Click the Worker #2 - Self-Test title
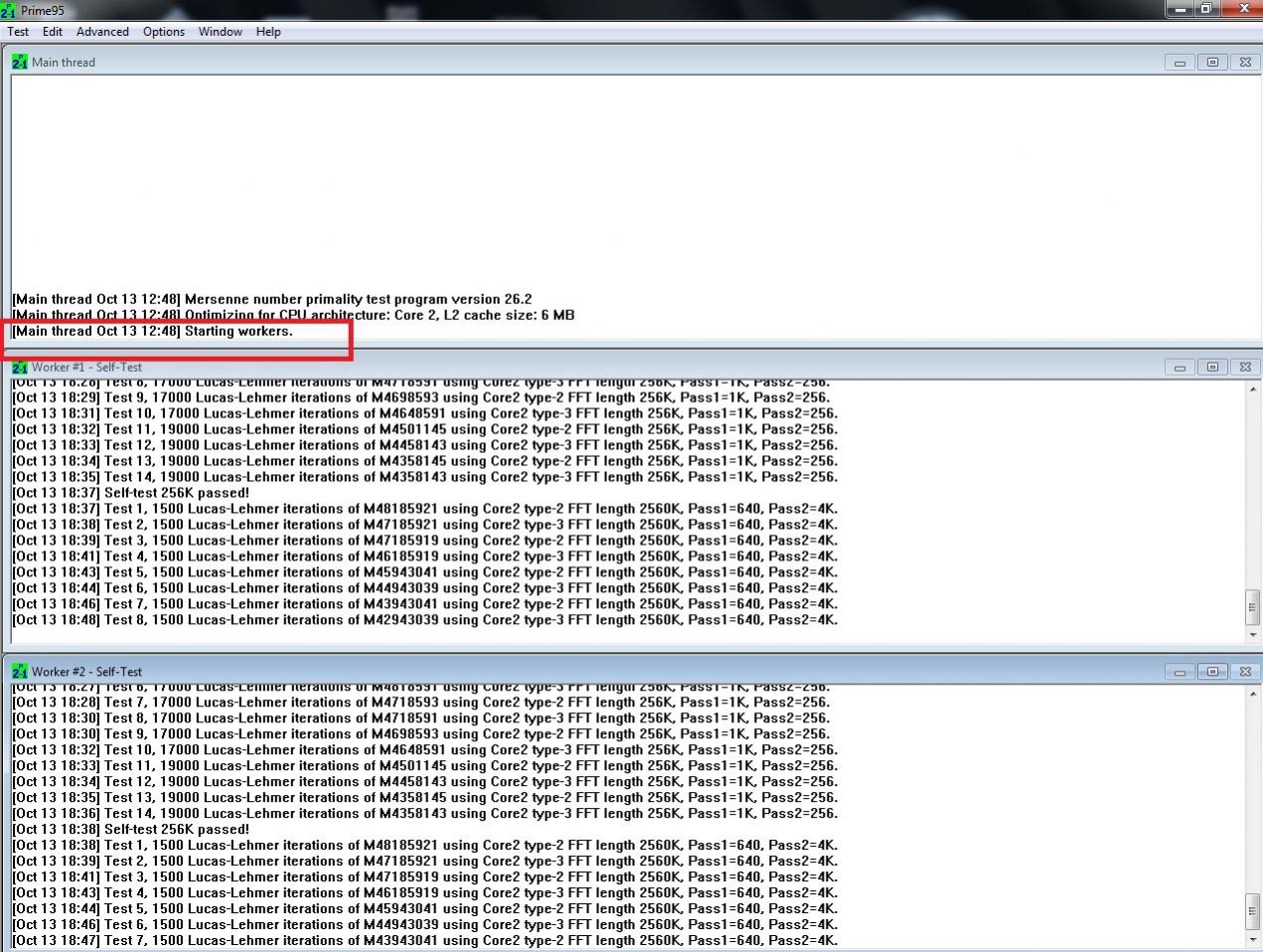This screenshot has width=1263, height=952. tap(86, 672)
